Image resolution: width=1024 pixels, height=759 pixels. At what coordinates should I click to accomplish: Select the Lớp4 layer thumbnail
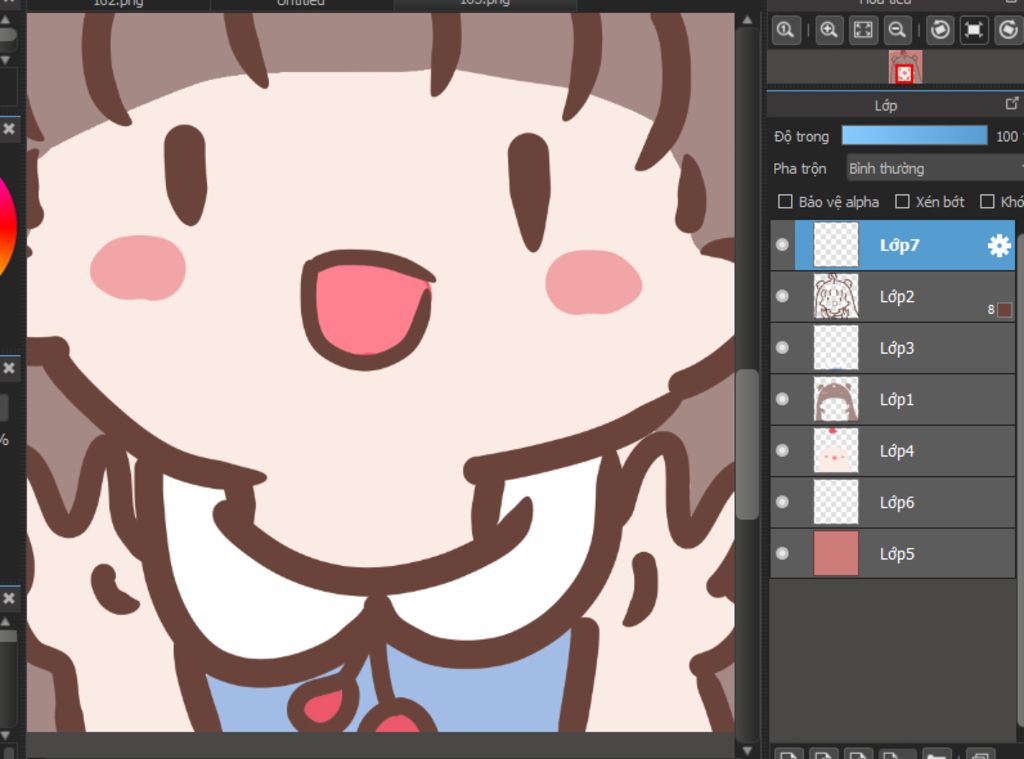click(836, 451)
